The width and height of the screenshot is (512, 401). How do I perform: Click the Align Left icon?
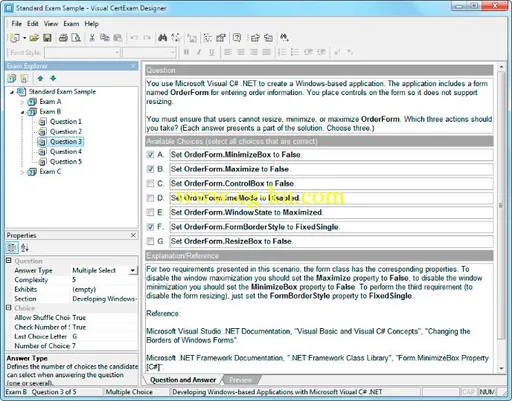(x=228, y=52)
